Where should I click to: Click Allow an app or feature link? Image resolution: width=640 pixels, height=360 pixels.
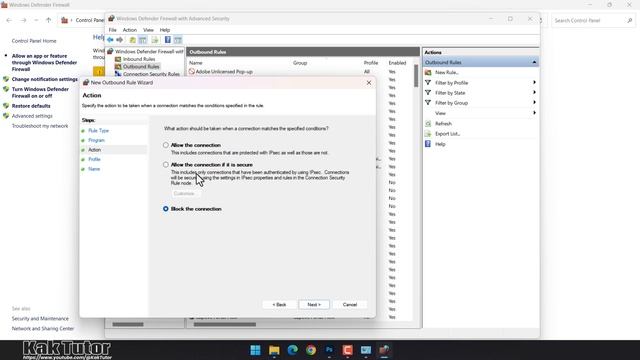pyautogui.click(x=44, y=62)
